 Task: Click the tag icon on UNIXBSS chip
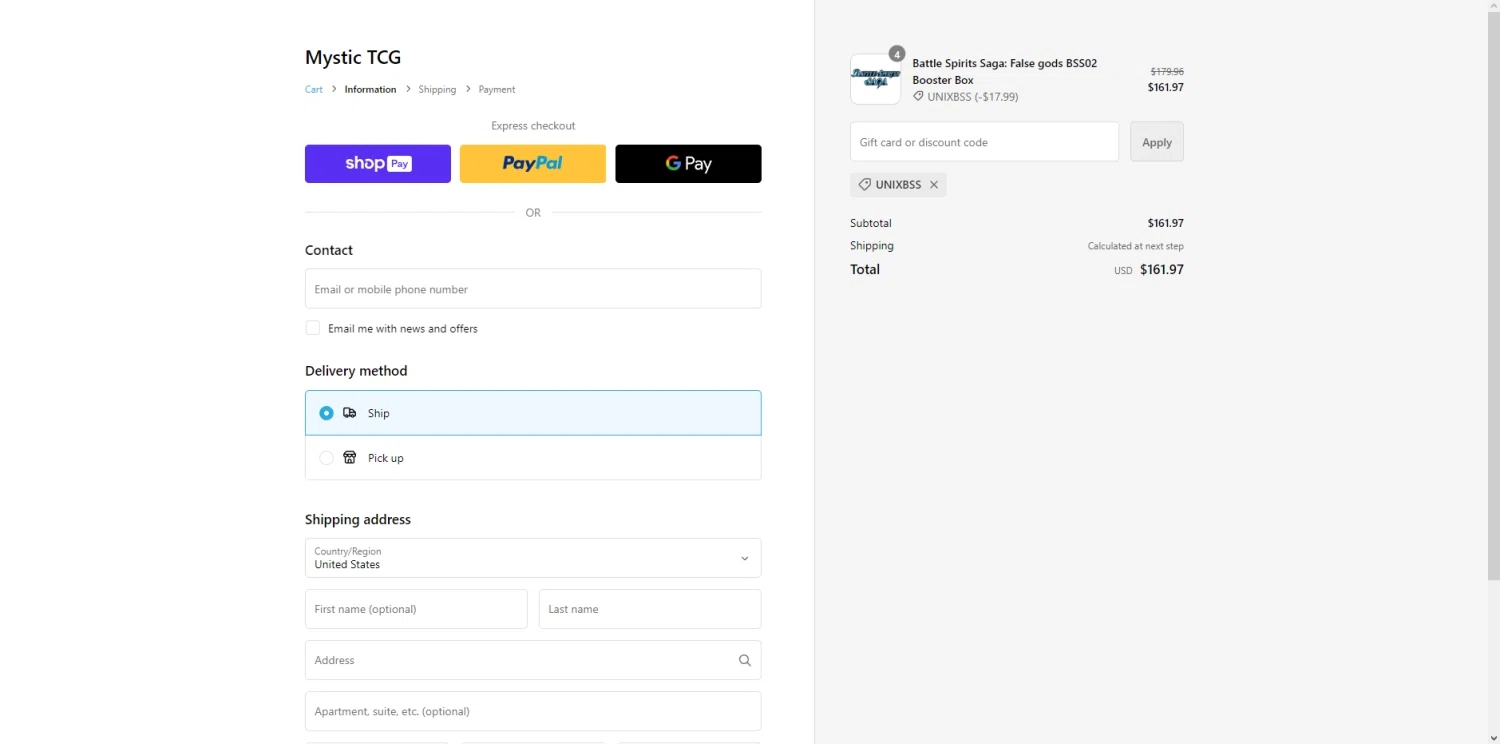(865, 185)
